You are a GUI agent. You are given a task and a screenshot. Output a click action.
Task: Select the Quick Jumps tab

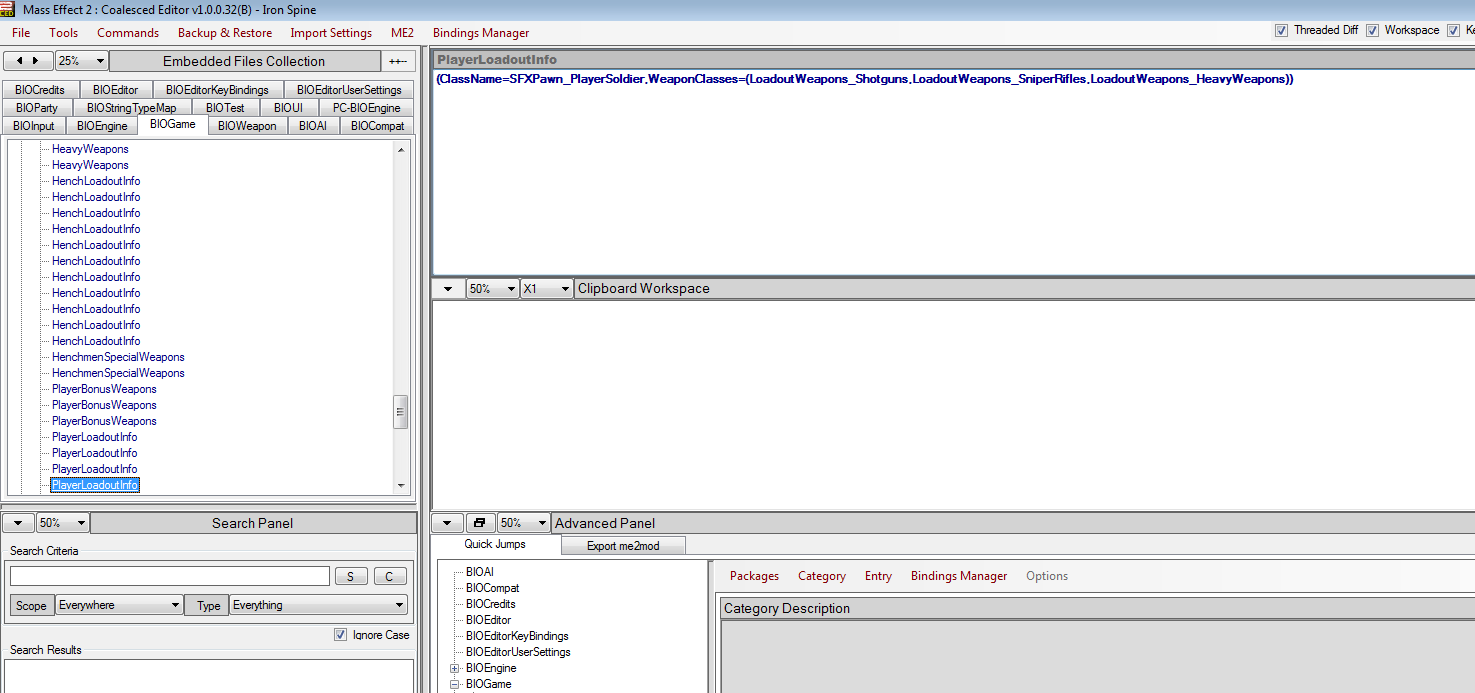click(x=495, y=544)
